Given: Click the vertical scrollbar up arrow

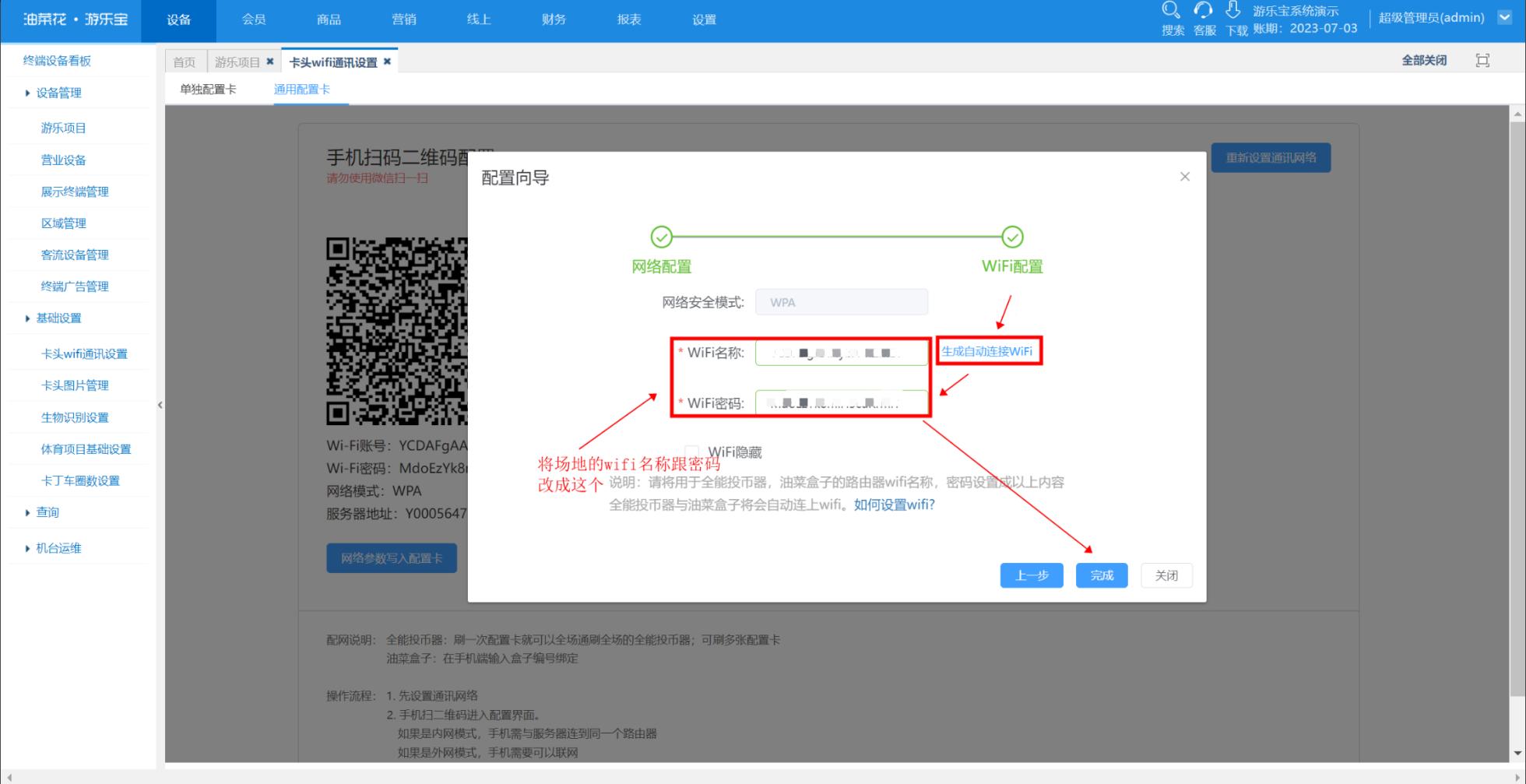Looking at the screenshot, I should click(1518, 114).
